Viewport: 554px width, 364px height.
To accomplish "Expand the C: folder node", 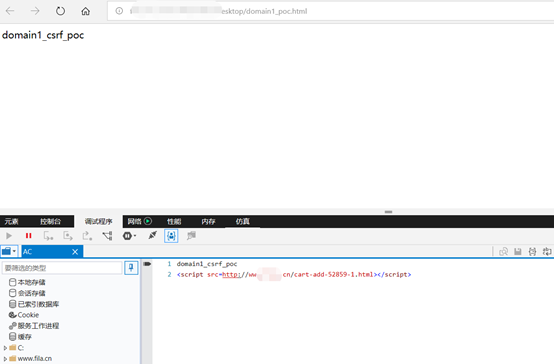I will point(5,348).
